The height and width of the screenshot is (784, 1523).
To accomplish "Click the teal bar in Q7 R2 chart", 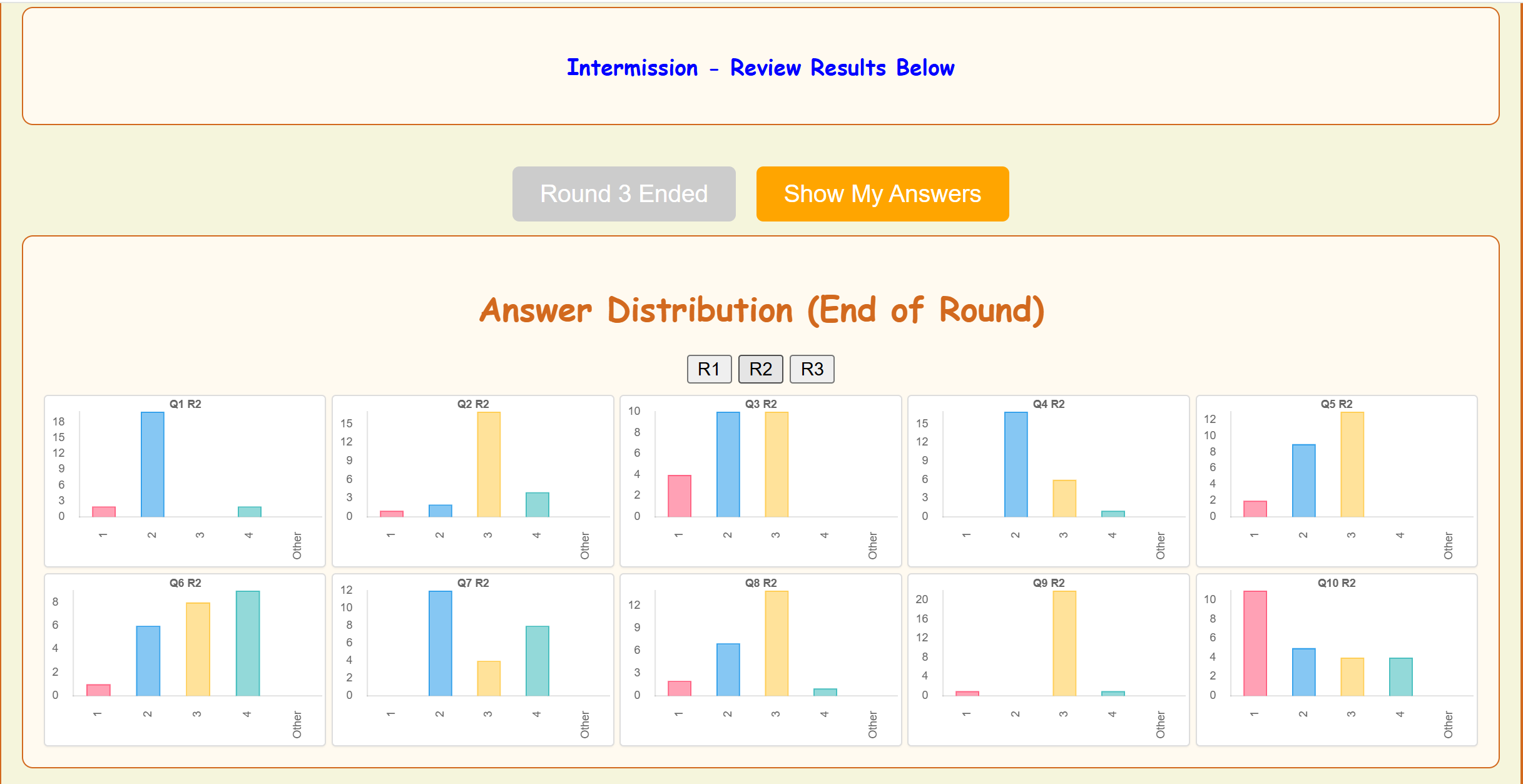I will click(537, 661).
